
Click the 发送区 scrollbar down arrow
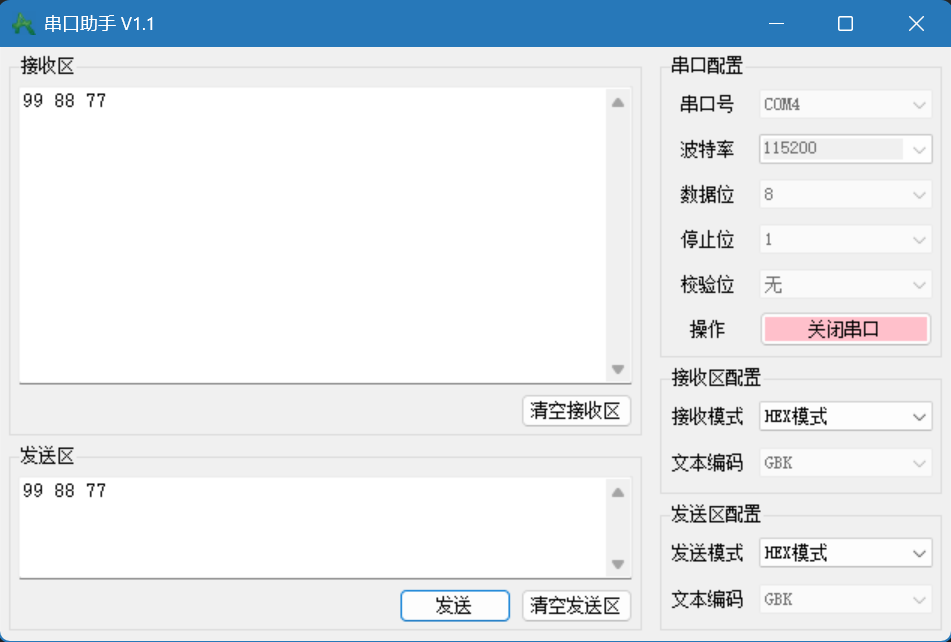[618, 564]
